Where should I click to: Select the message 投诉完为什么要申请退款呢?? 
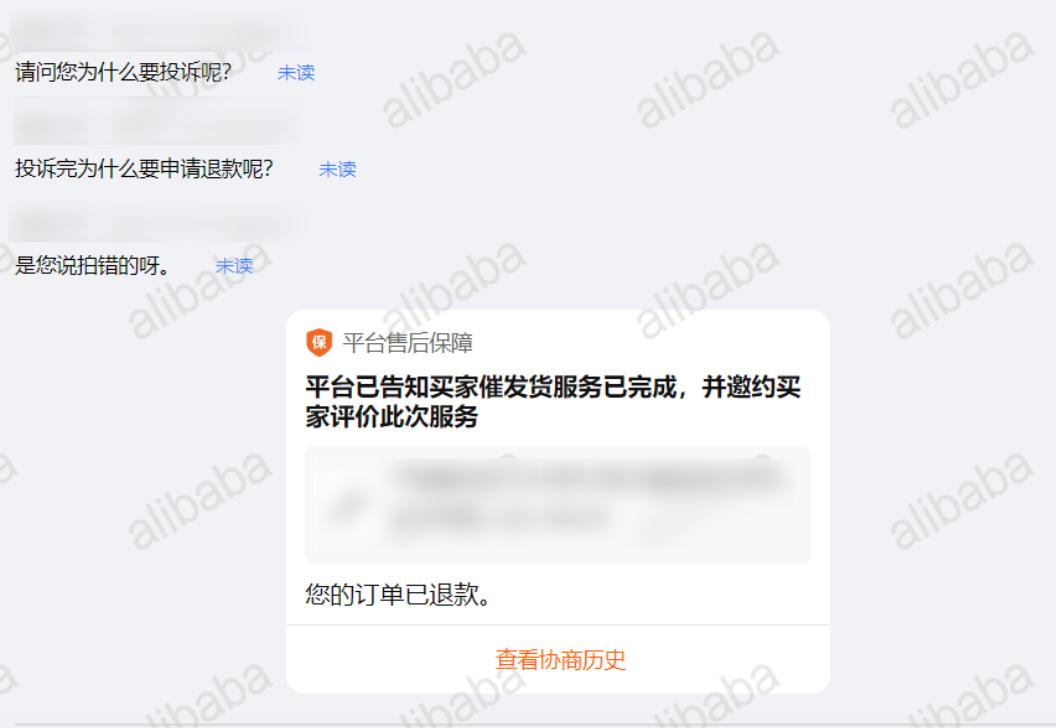click(x=144, y=168)
